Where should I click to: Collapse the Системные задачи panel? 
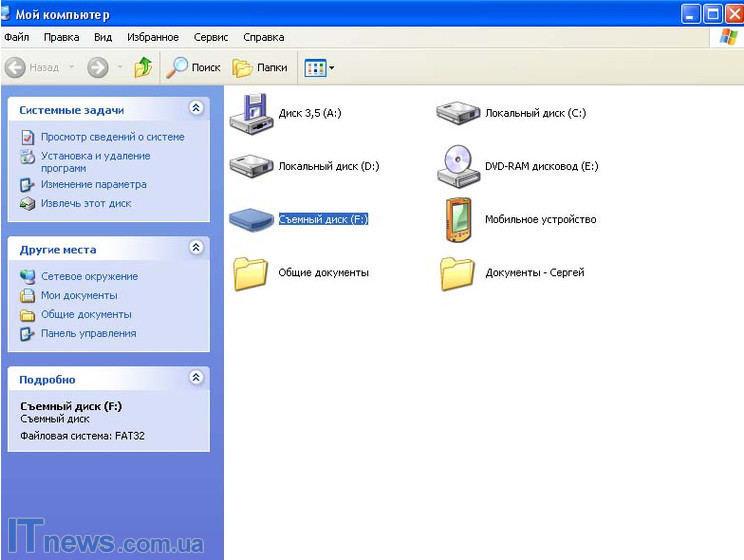pyautogui.click(x=196, y=108)
